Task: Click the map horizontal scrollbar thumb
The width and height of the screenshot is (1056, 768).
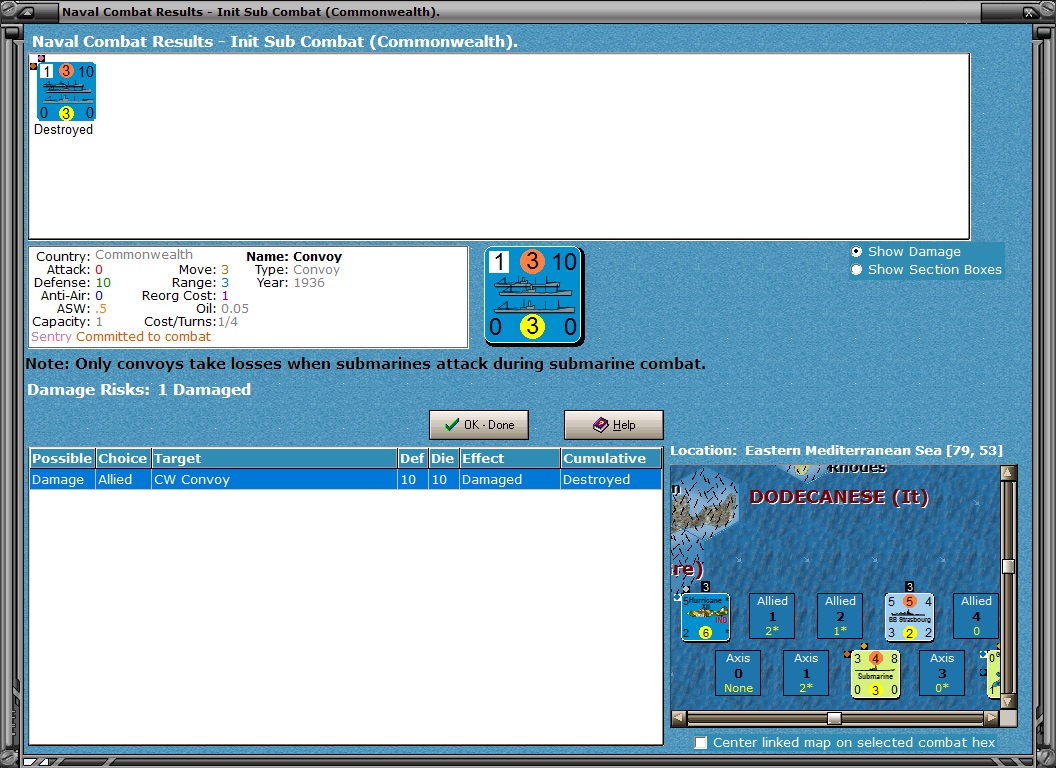Action: [834, 718]
